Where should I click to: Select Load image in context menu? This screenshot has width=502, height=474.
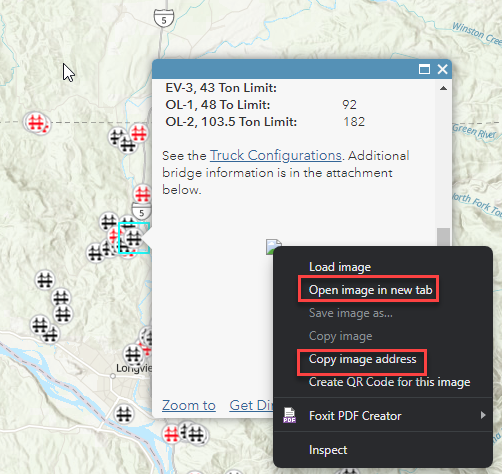click(x=340, y=267)
